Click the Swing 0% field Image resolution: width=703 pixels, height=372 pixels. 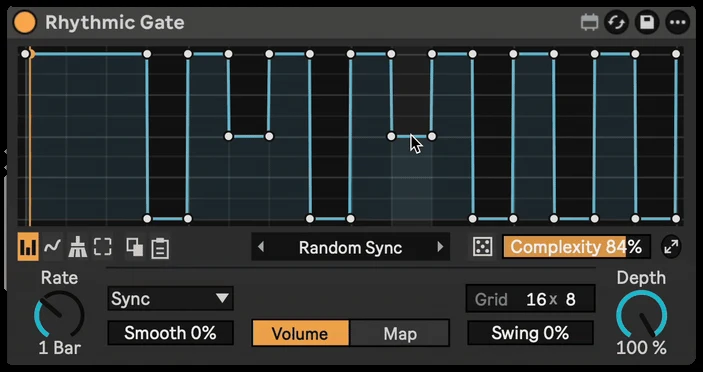[x=530, y=333]
